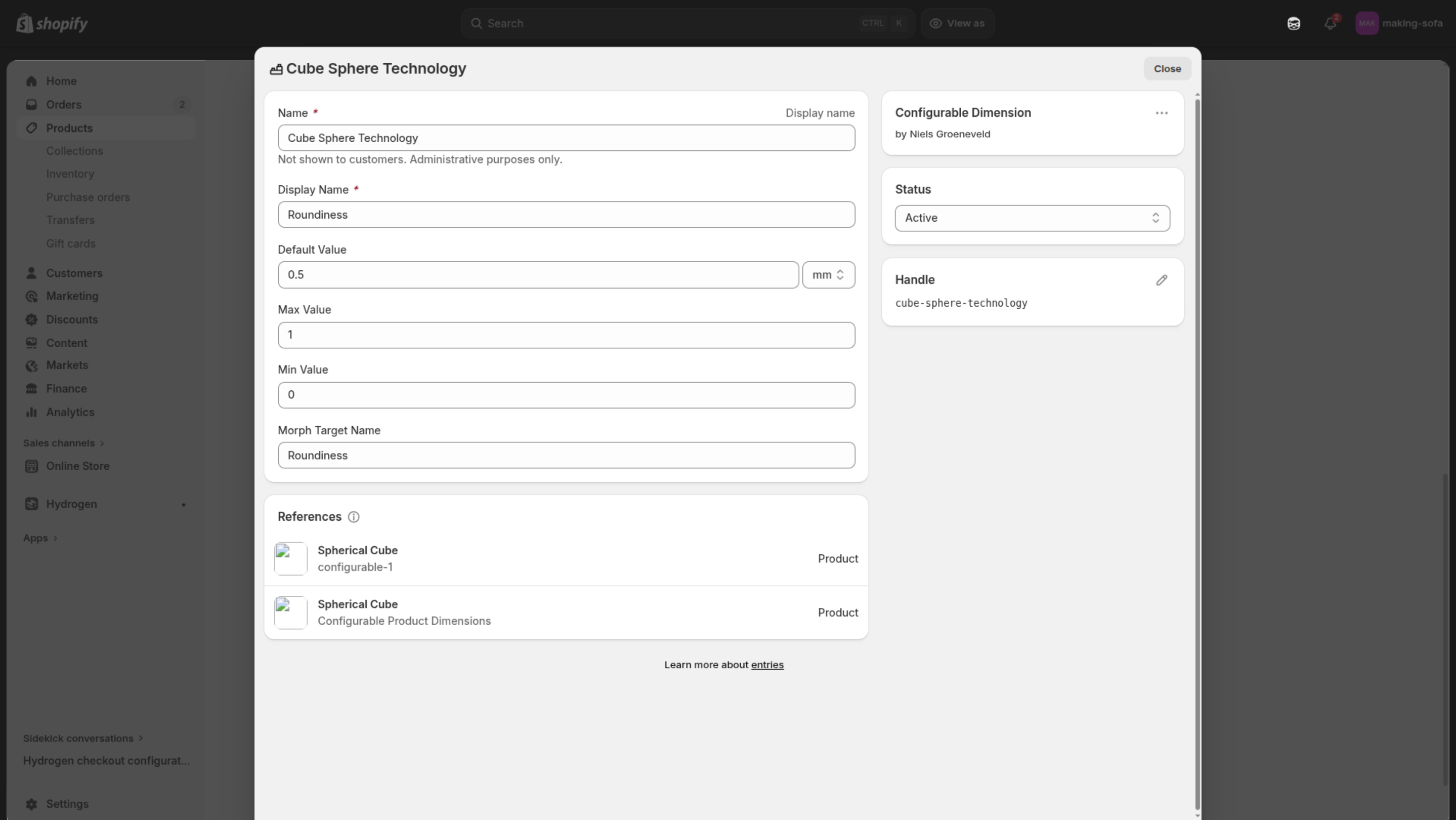This screenshot has height=820, width=1456.
Task: Open Settings from the sidebar
Action: [x=67, y=804]
